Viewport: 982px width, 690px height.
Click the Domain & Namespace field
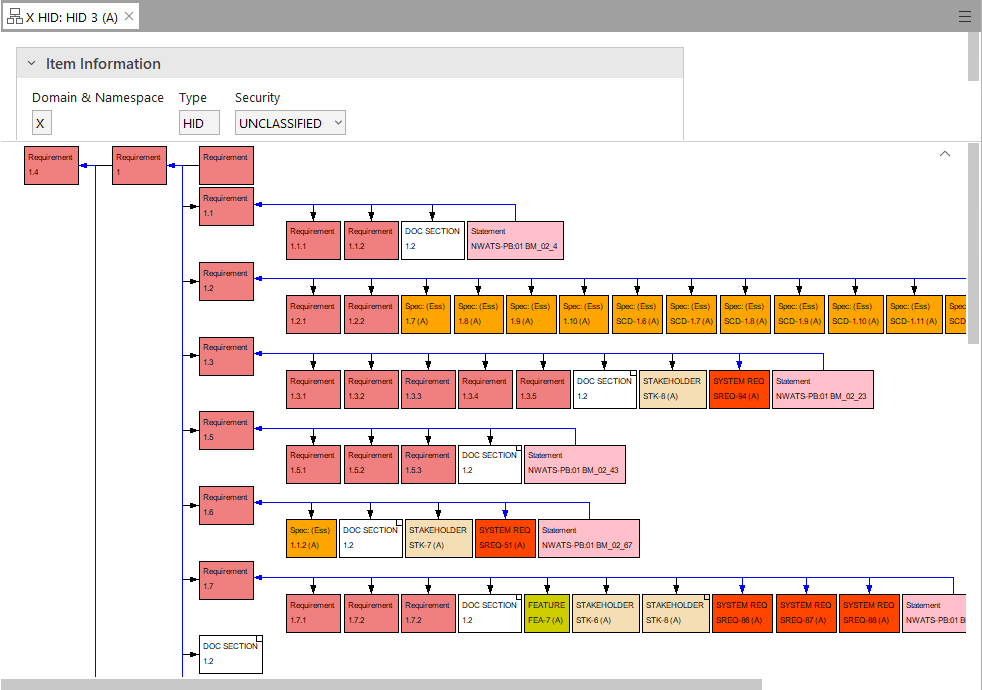(x=41, y=123)
